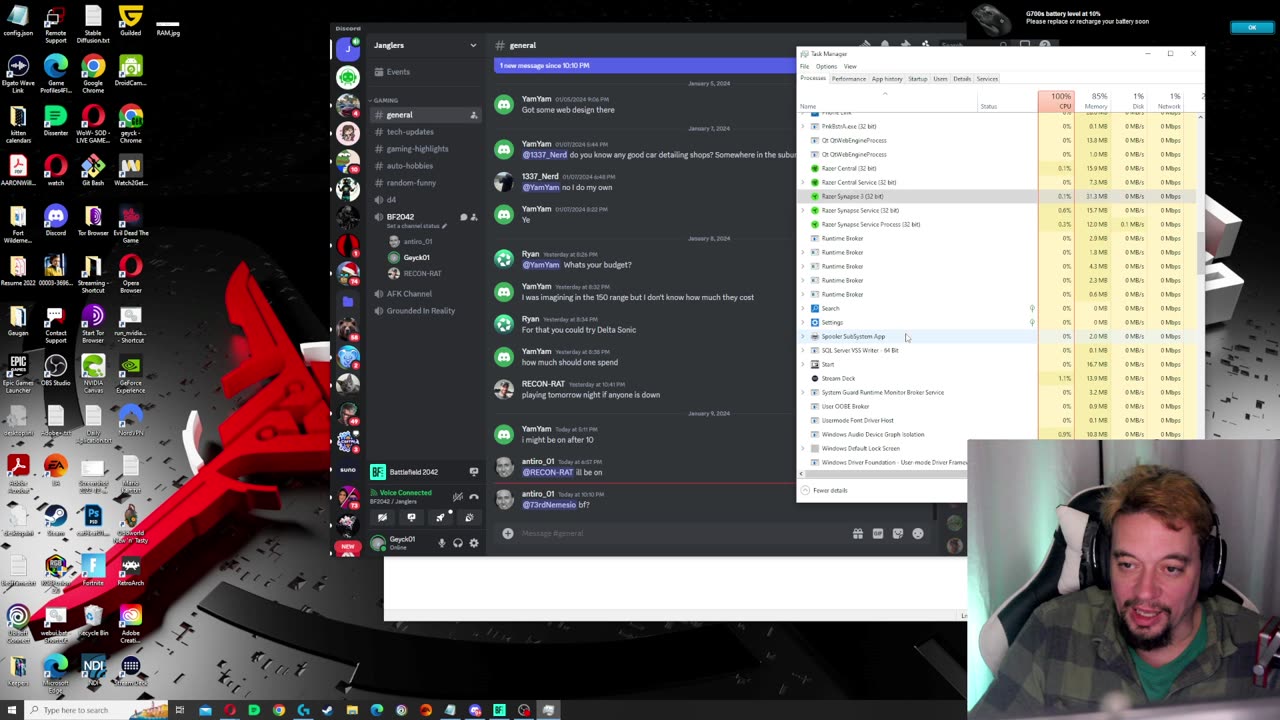This screenshot has height=720, width=1280.
Task: Mute microphone in Discord user panel
Action: (441, 543)
